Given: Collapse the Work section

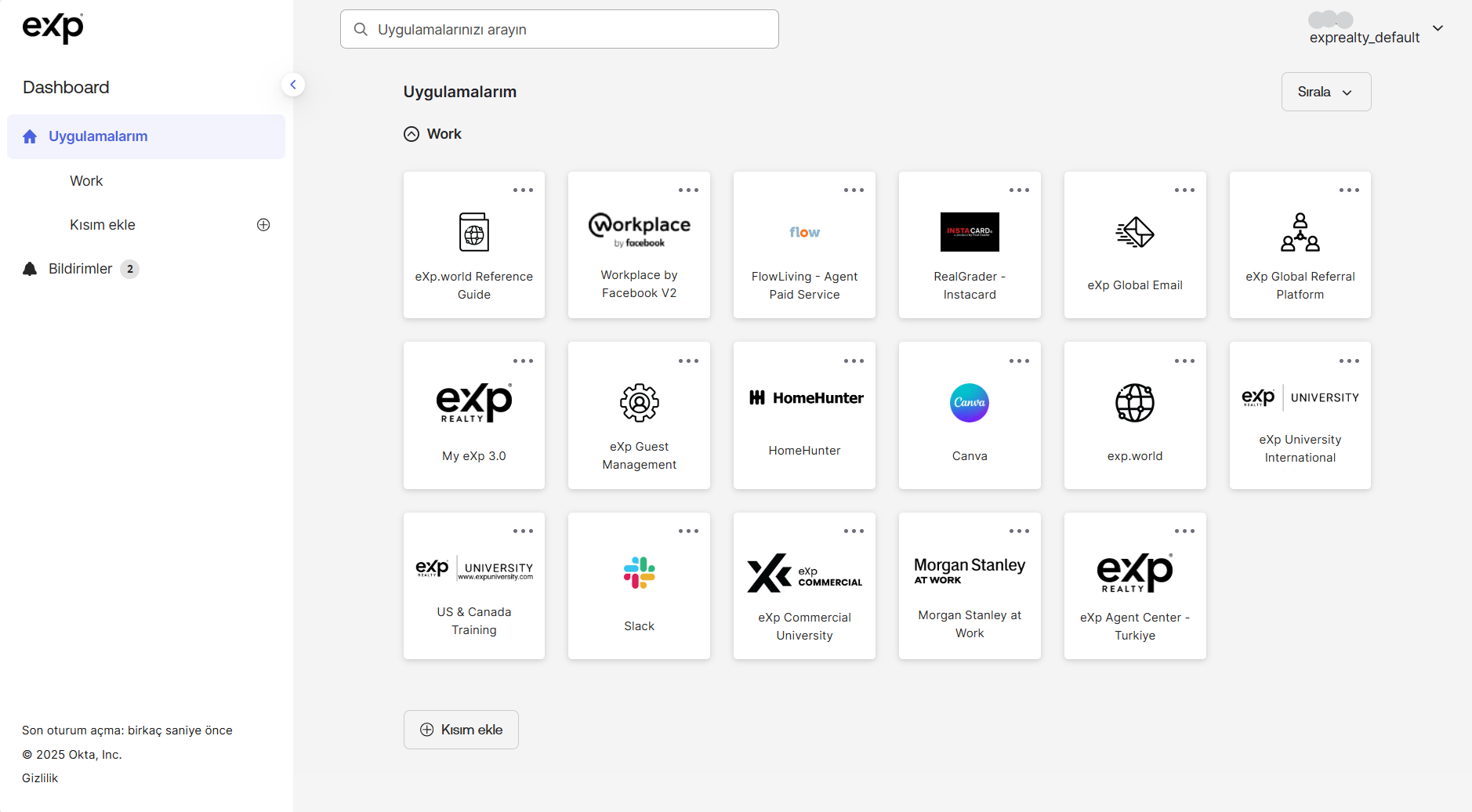Looking at the screenshot, I should click(412, 134).
